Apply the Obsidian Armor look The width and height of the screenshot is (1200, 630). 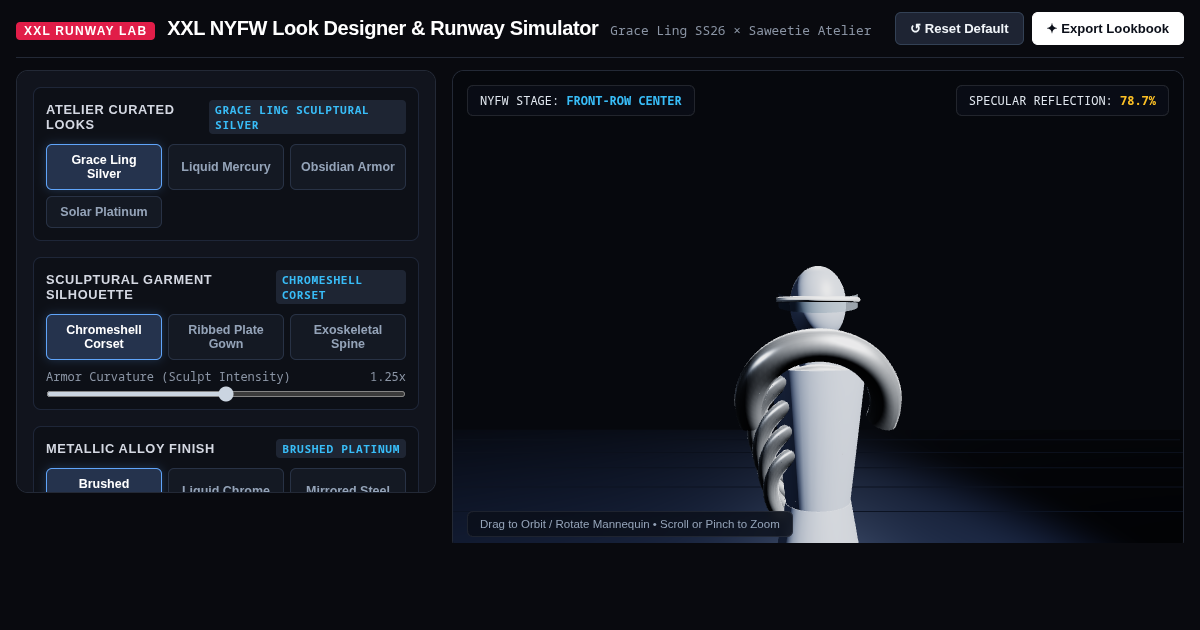point(348,167)
